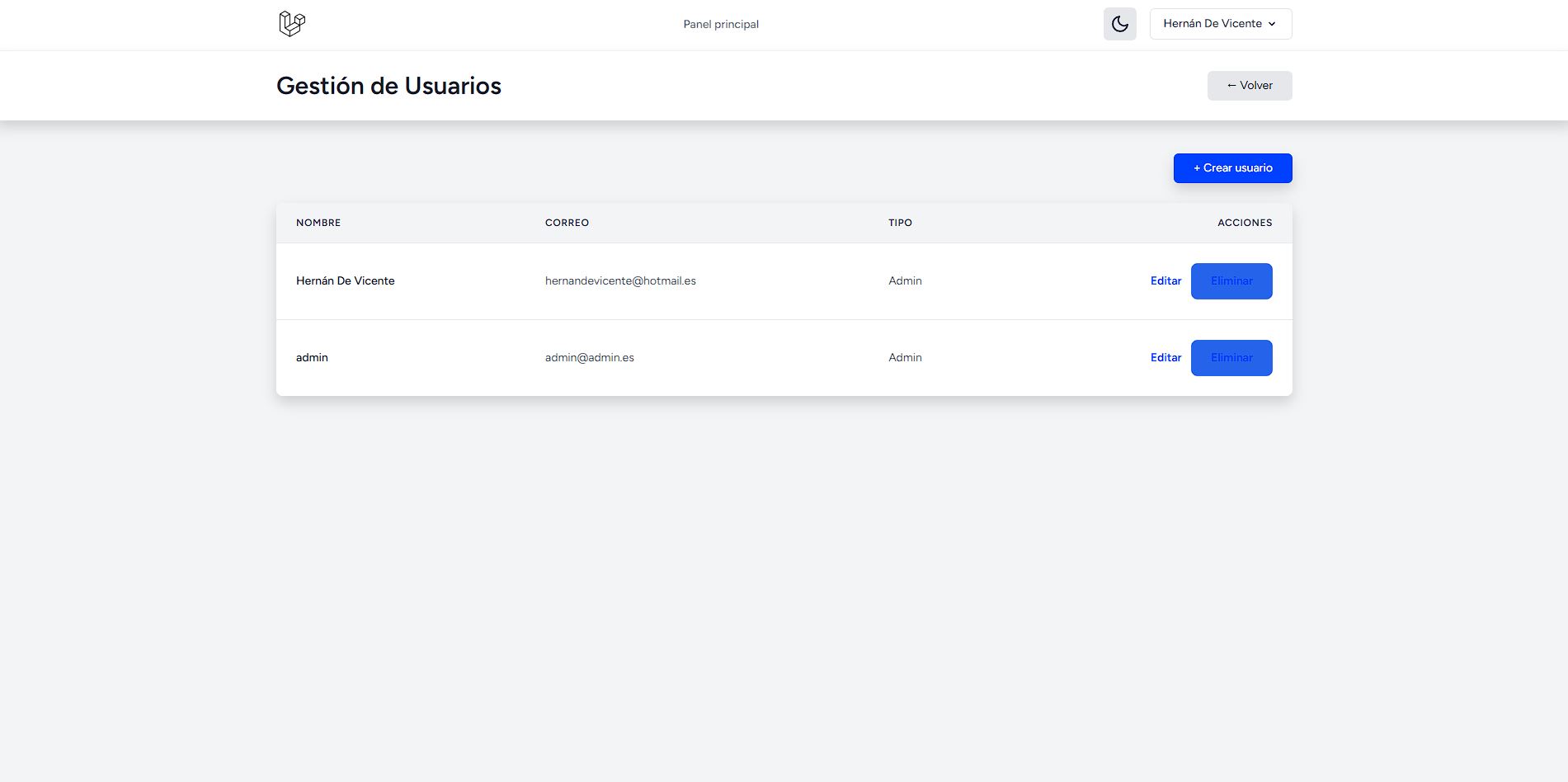Edit the Hernán De Vicente user

click(1165, 281)
